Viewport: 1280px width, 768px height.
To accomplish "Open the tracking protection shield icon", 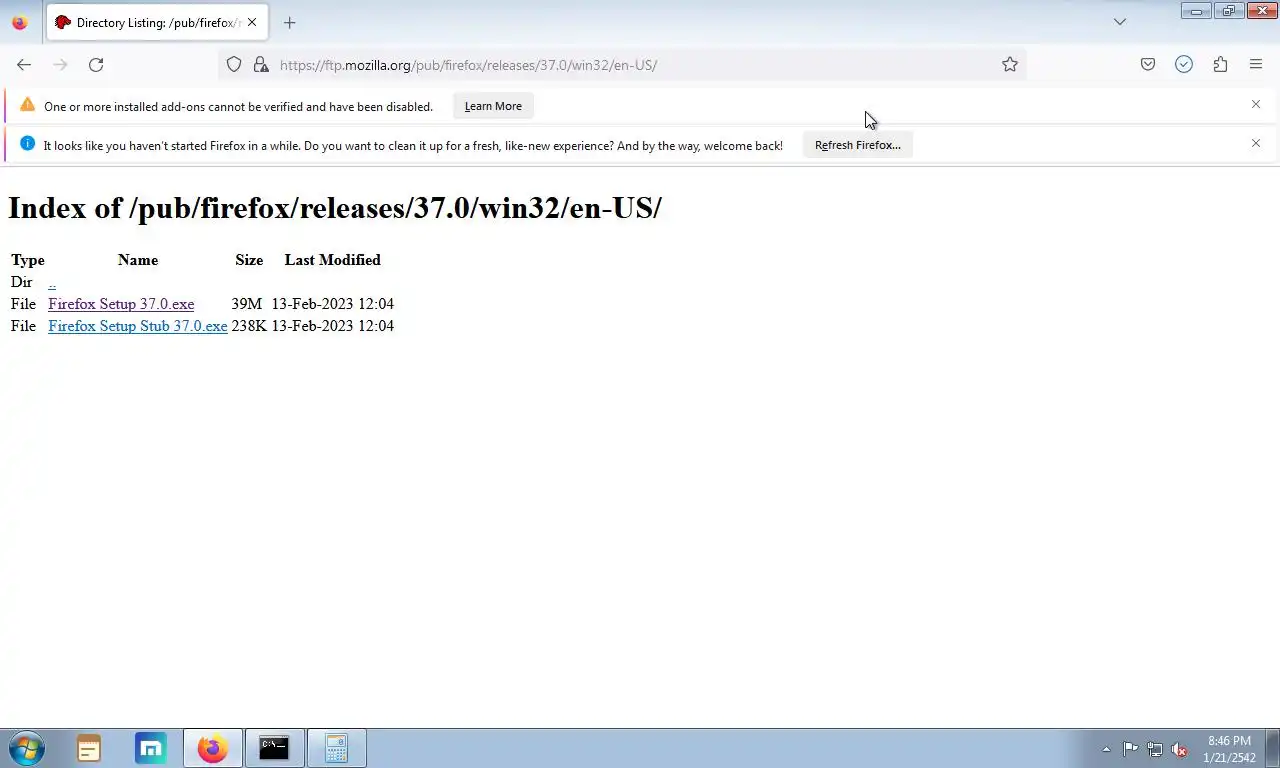I will pos(234,65).
